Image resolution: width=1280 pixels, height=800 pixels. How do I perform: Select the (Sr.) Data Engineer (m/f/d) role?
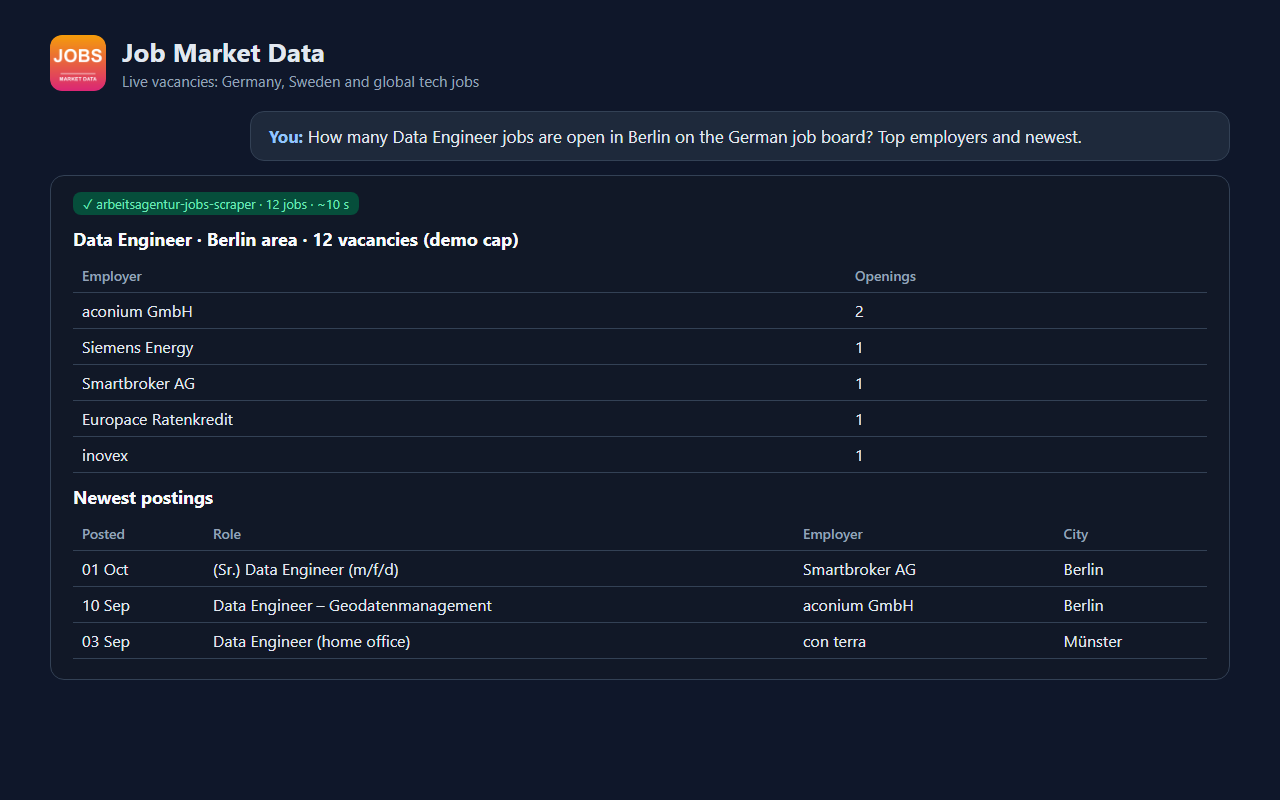click(306, 569)
